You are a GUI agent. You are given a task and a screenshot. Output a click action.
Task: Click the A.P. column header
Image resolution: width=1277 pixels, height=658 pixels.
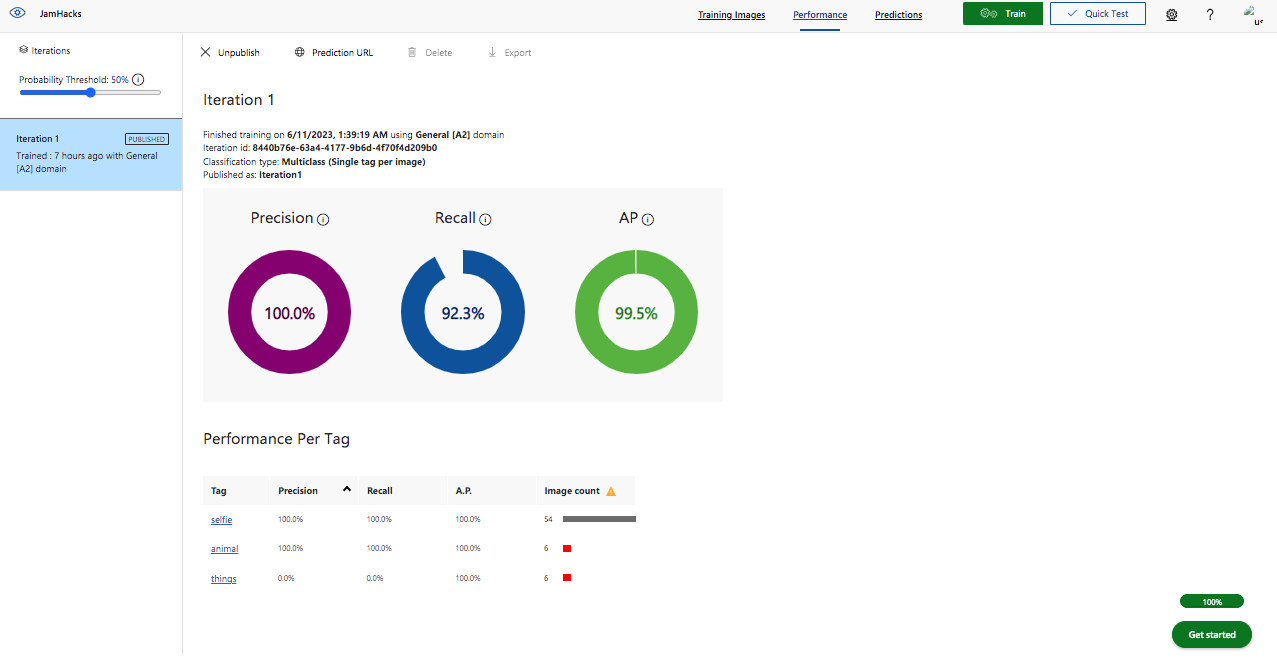coord(491,490)
